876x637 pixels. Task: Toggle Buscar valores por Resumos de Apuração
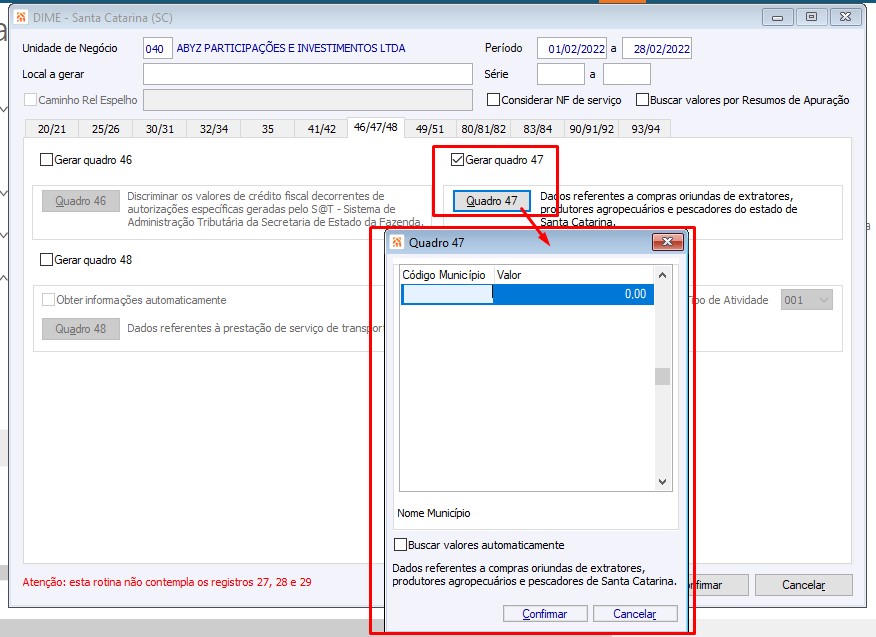642,100
